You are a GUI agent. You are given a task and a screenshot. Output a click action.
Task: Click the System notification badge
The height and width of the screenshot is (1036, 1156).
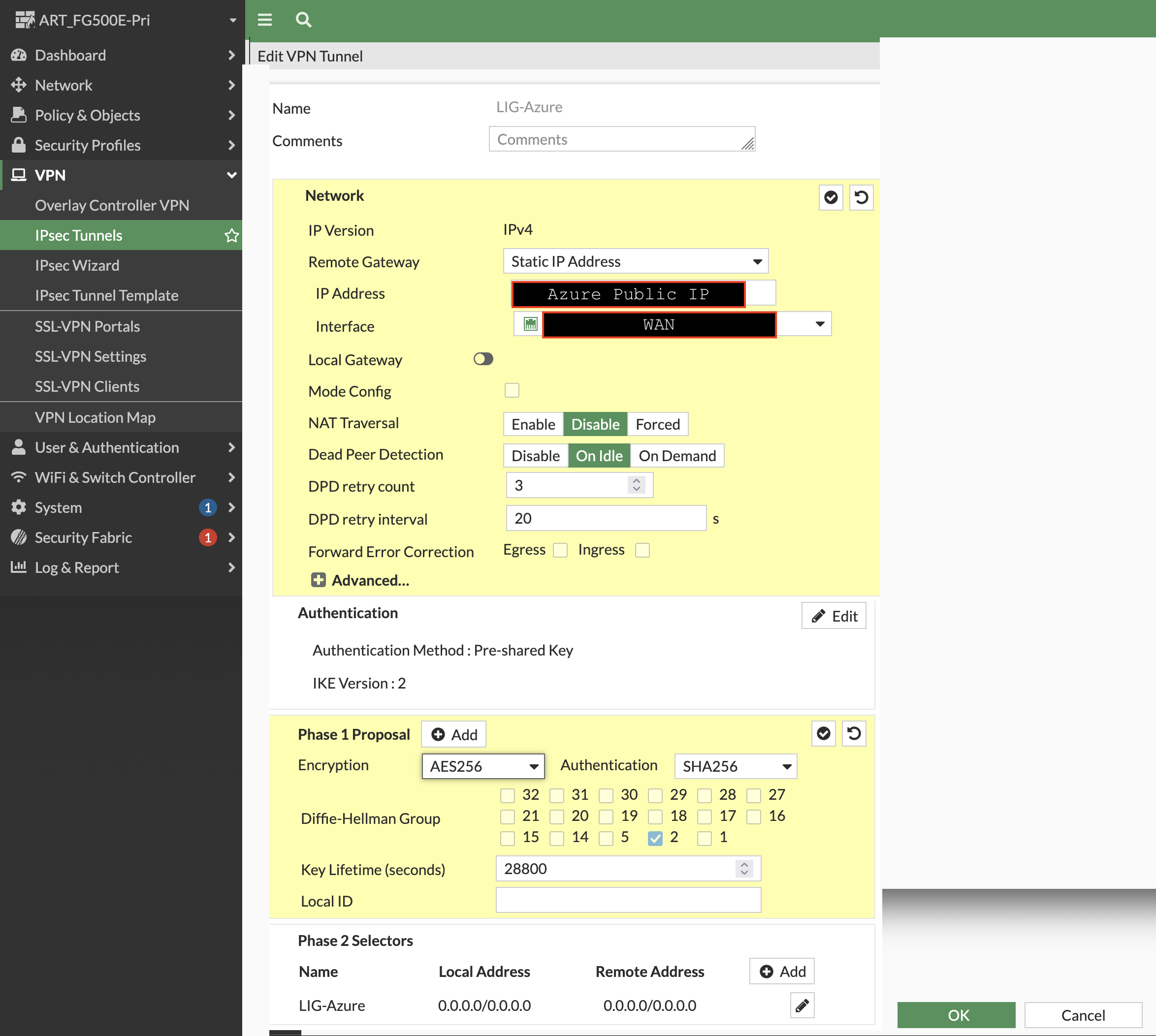click(x=208, y=507)
